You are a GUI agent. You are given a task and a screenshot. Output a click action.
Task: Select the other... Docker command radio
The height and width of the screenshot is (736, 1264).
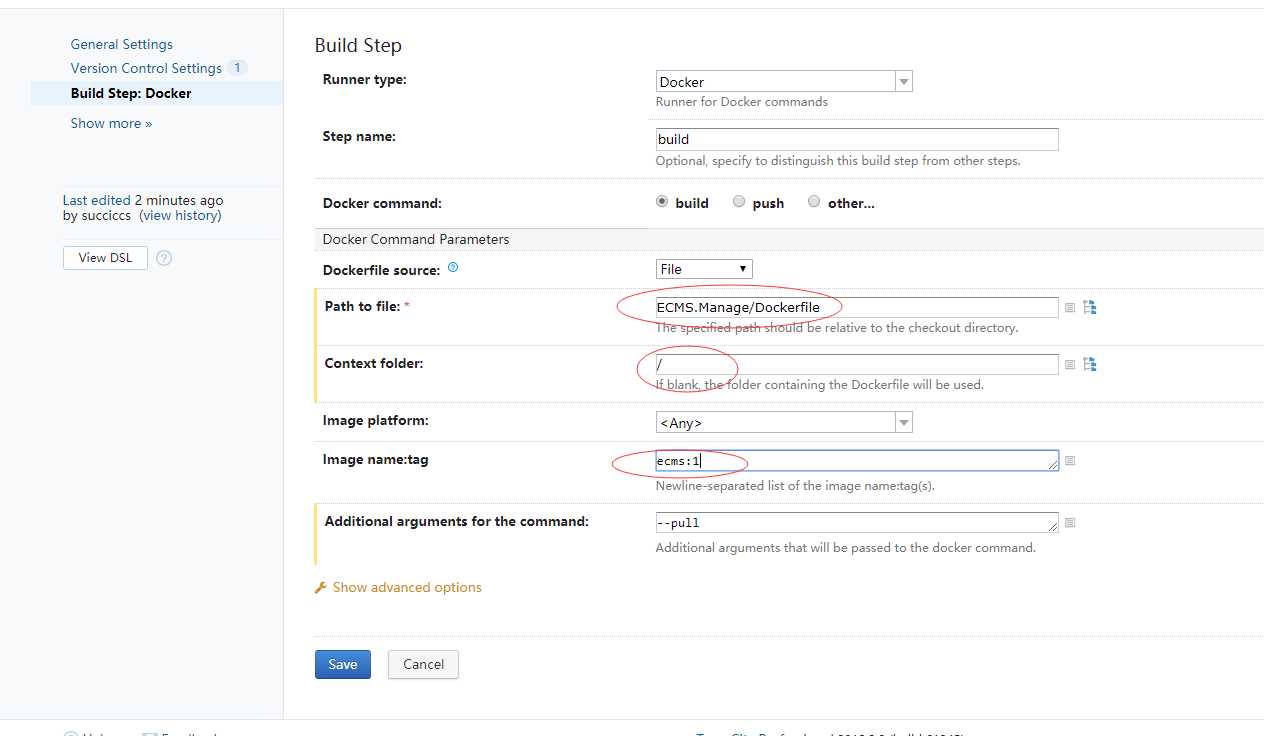(x=814, y=201)
